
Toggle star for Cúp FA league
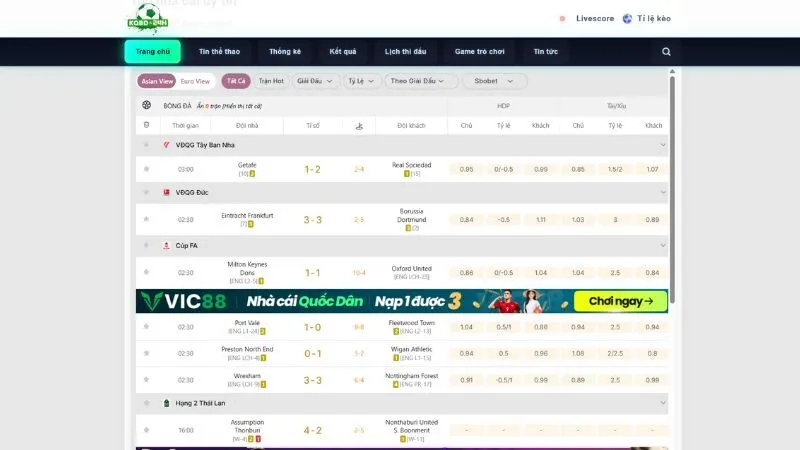point(146,245)
